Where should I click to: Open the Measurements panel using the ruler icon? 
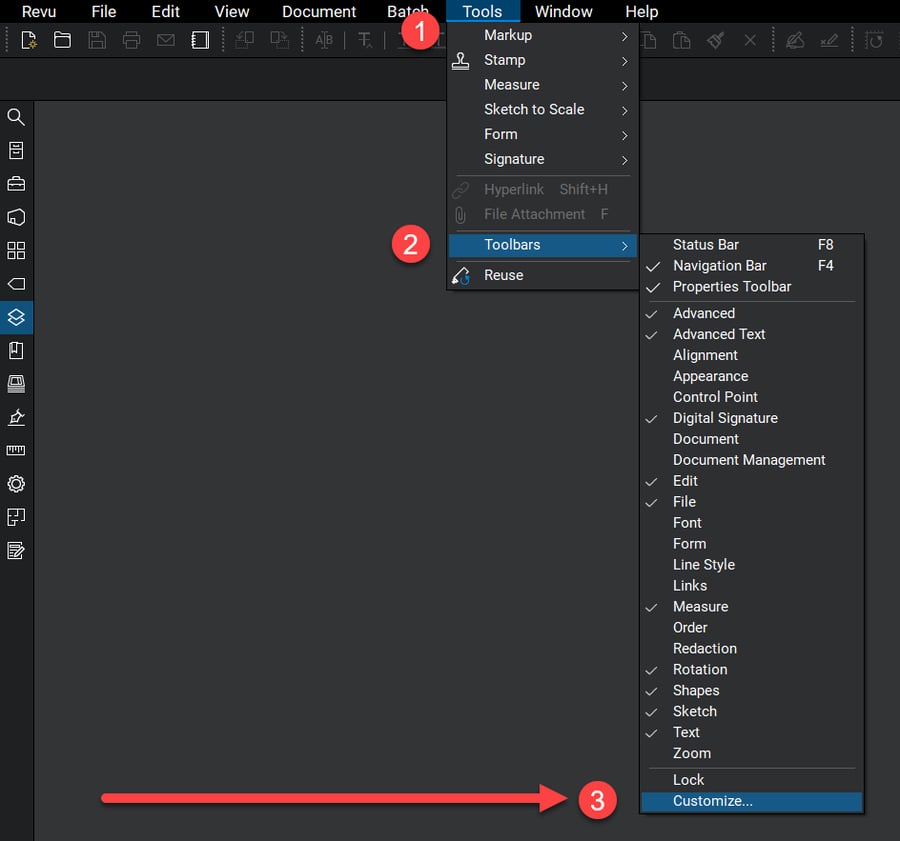coord(16,450)
